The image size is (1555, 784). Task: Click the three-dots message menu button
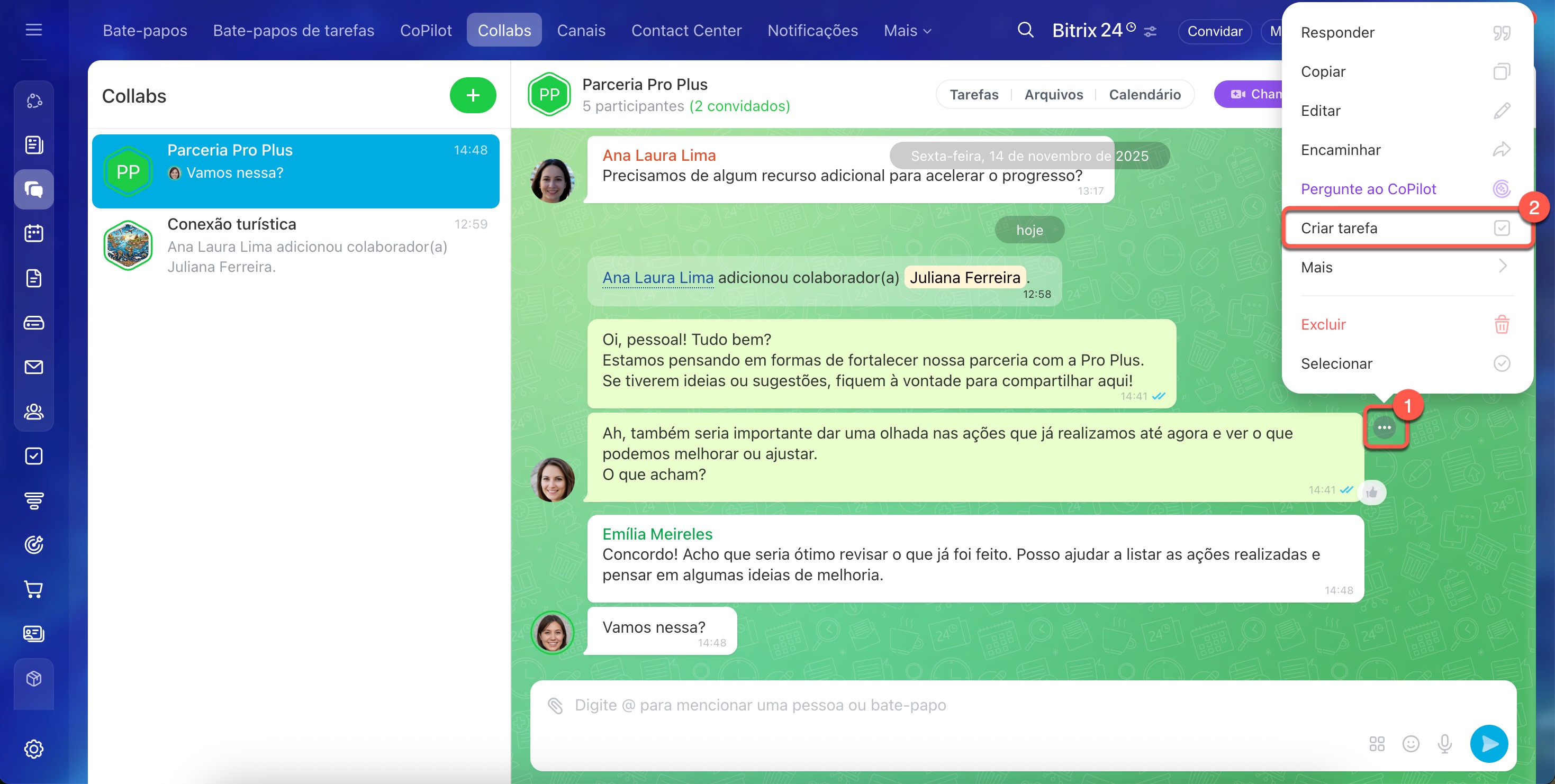pyautogui.click(x=1384, y=427)
